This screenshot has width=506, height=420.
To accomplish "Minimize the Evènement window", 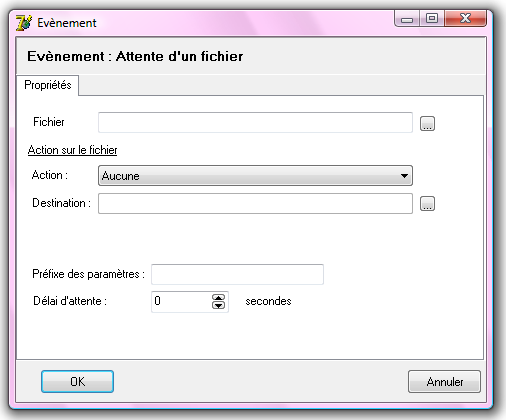I will [x=407, y=19].
